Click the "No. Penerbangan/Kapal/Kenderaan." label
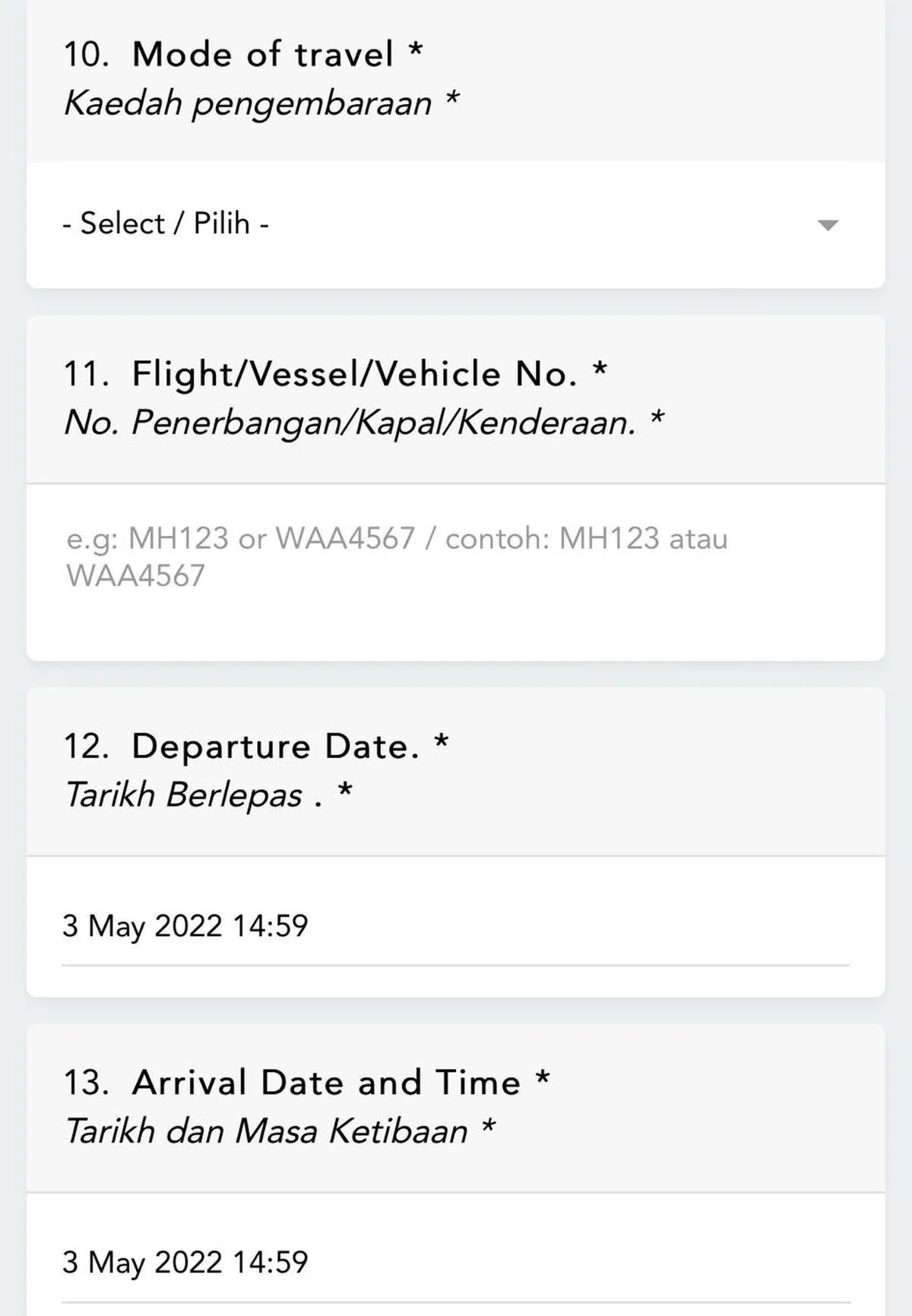The height and width of the screenshot is (1316, 912). [350, 423]
